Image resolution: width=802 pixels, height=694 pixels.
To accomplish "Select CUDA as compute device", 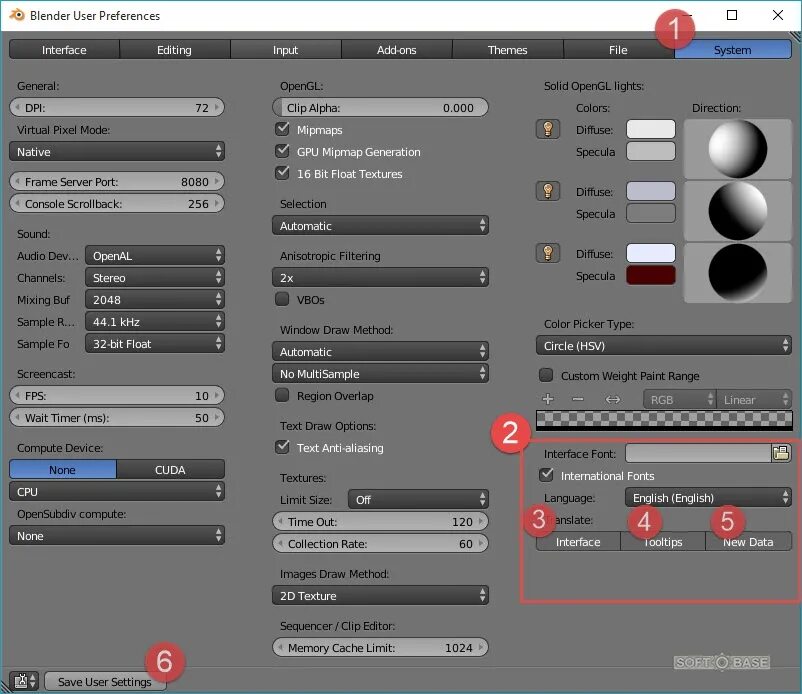I will [170, 469].
